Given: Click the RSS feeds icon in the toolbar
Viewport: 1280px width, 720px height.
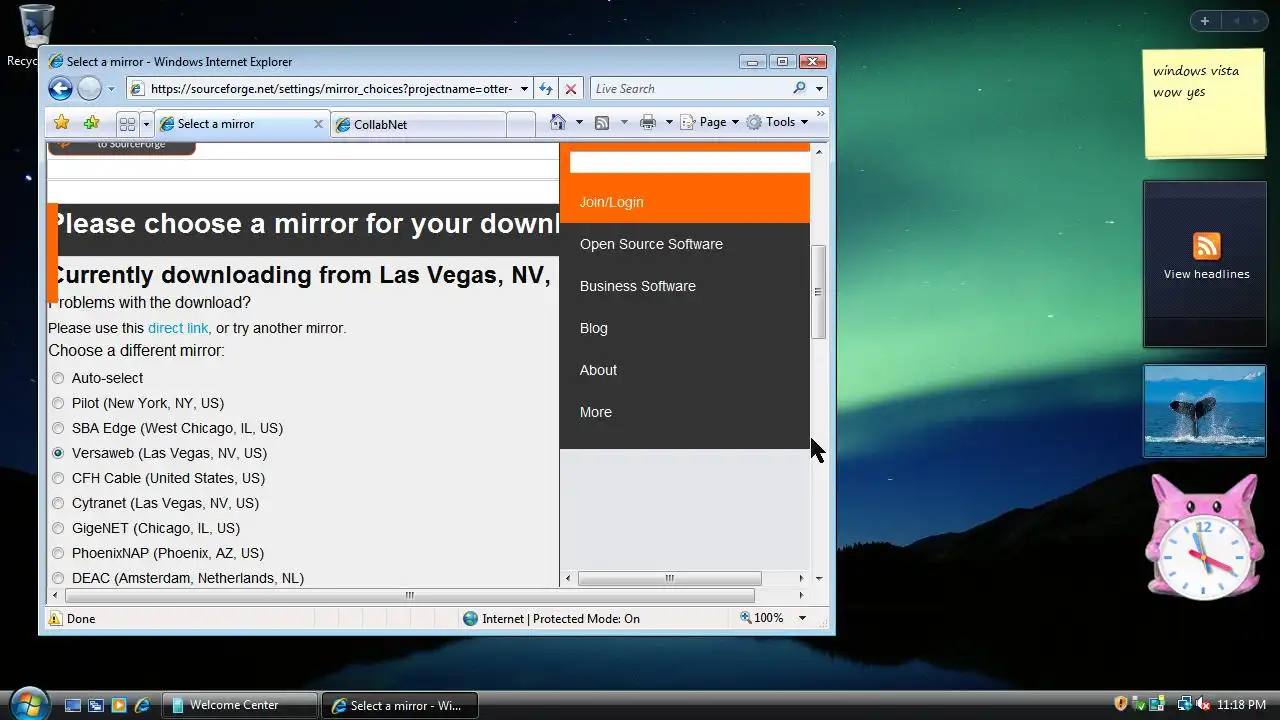Looking at the screenshot, I should tap(602, 122).
